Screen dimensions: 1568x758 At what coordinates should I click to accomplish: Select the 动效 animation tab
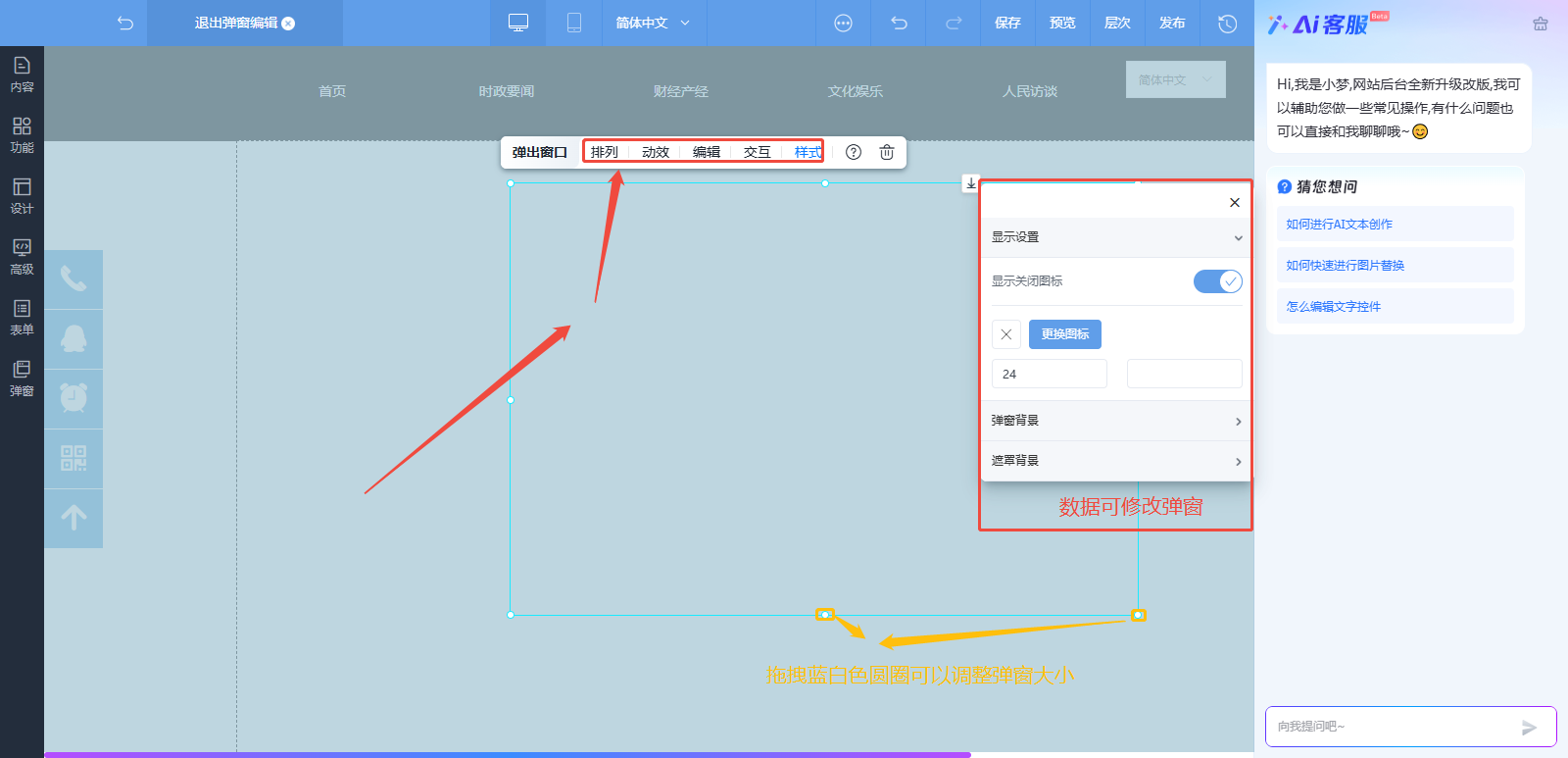656,152
